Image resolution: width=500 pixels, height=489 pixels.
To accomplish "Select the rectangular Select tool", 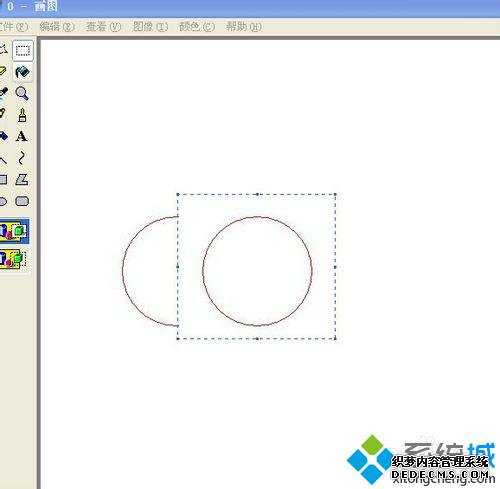I will coord(23,51).
